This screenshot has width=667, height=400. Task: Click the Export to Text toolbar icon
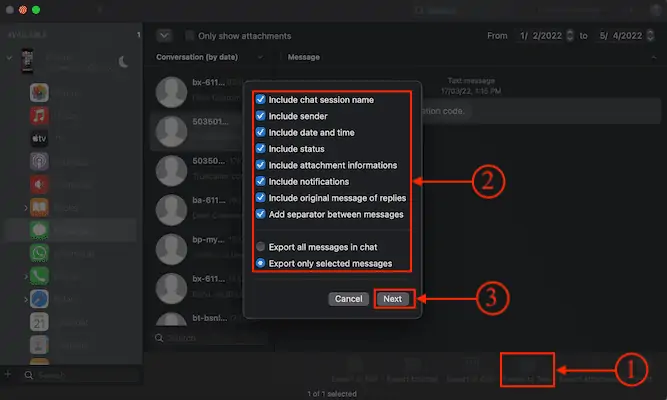tap(527, 368)
